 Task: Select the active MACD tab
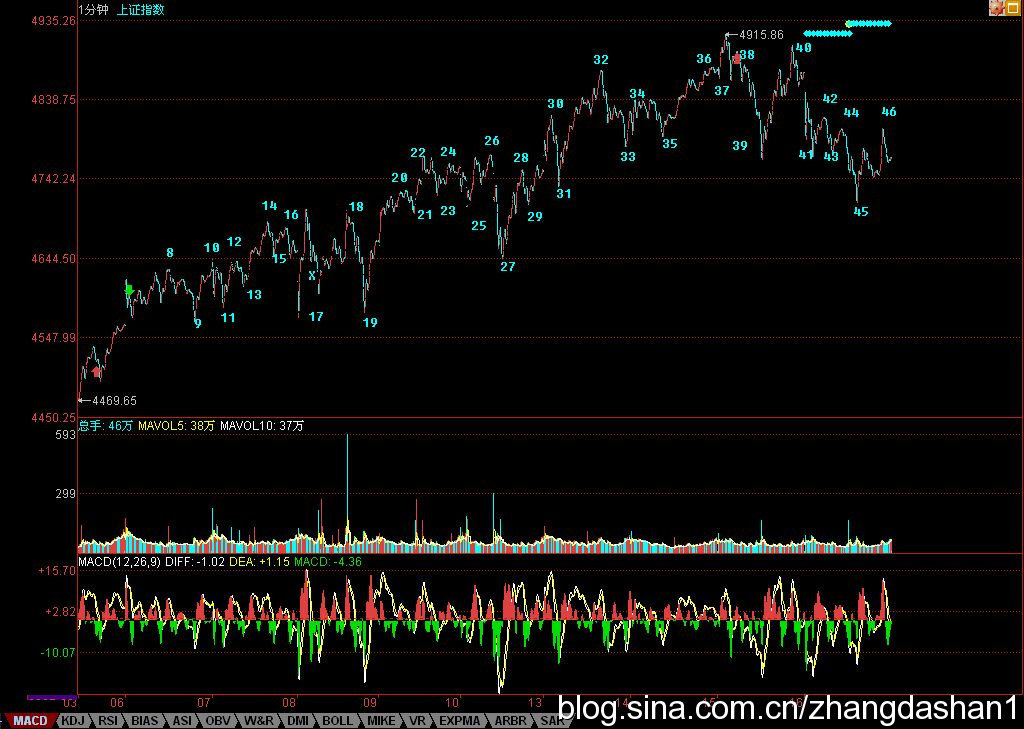click(x=29, y=720)
